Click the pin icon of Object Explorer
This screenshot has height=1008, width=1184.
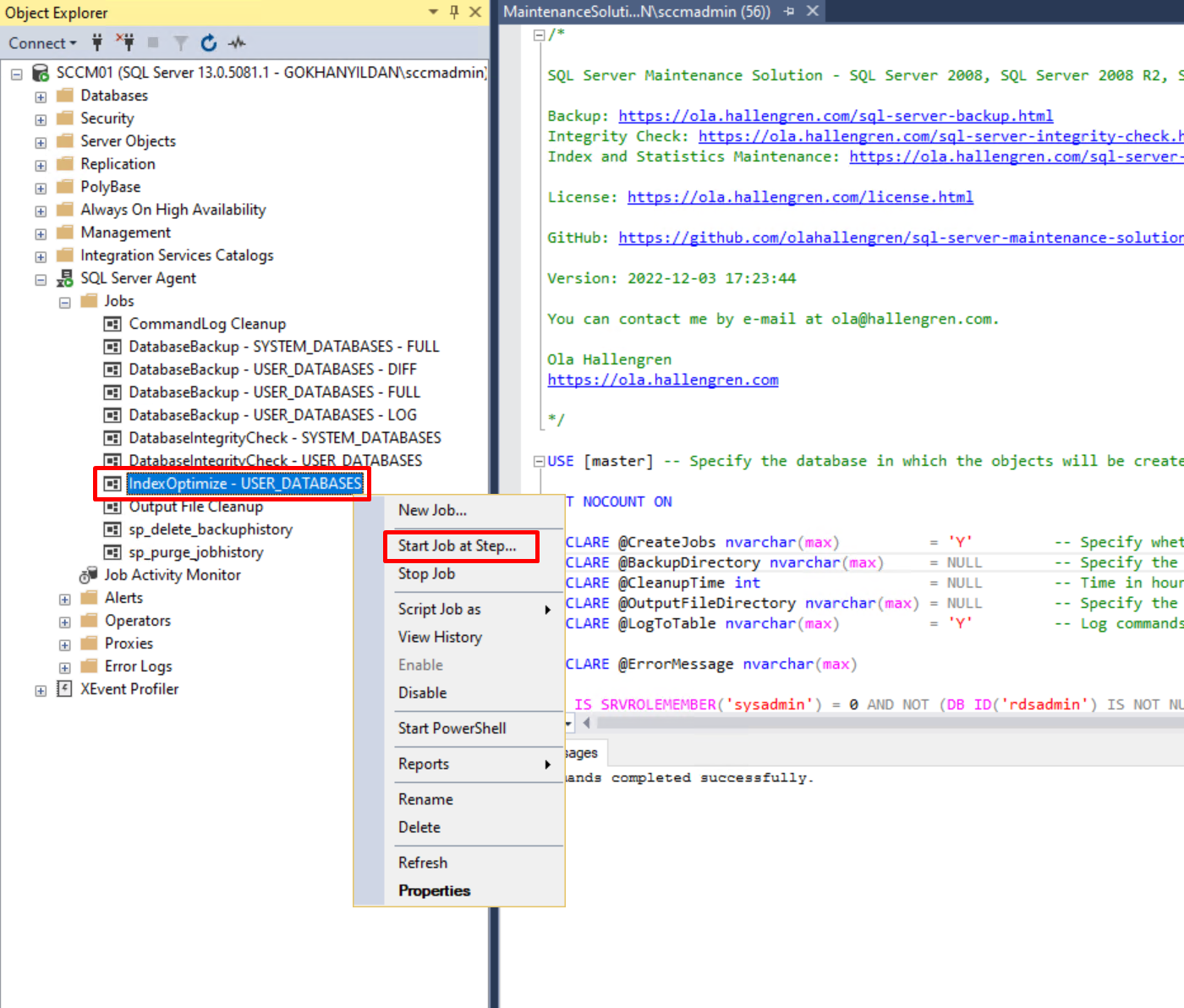click(x=454, y=12)
